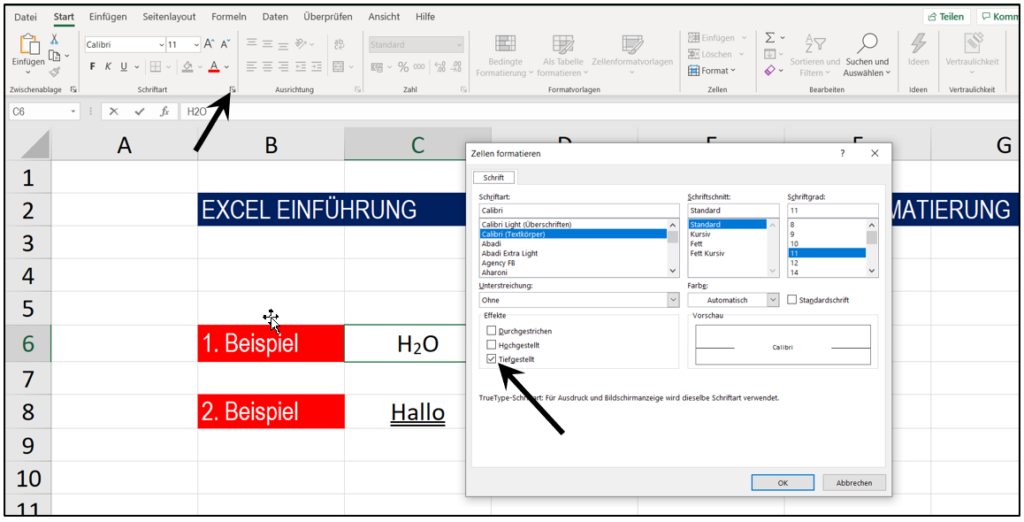Select size 12 in Schriftgrad list
The height and width of the screenshot is (522, 1024).
coord(793,263)
